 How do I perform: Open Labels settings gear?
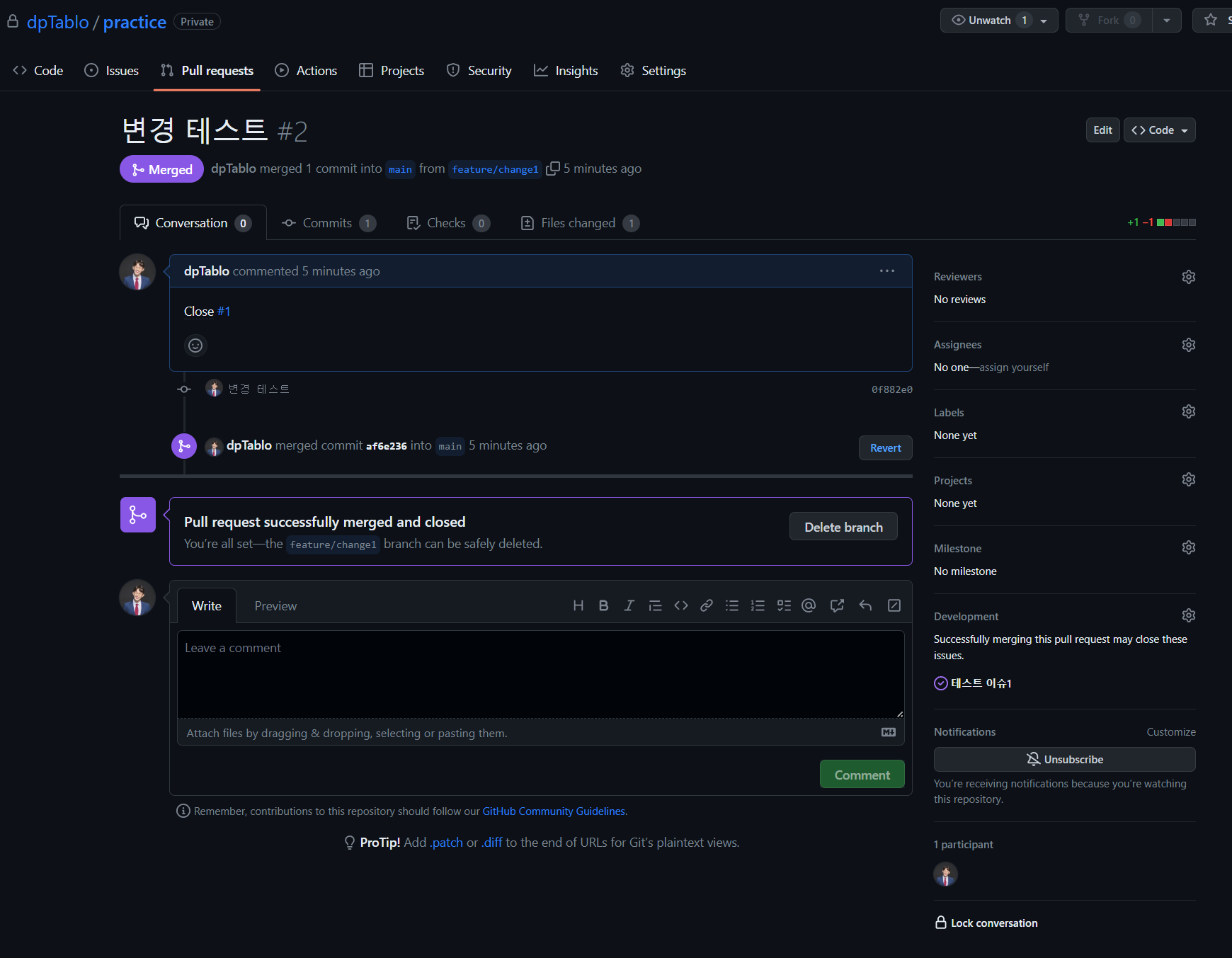coord(1189,411)
